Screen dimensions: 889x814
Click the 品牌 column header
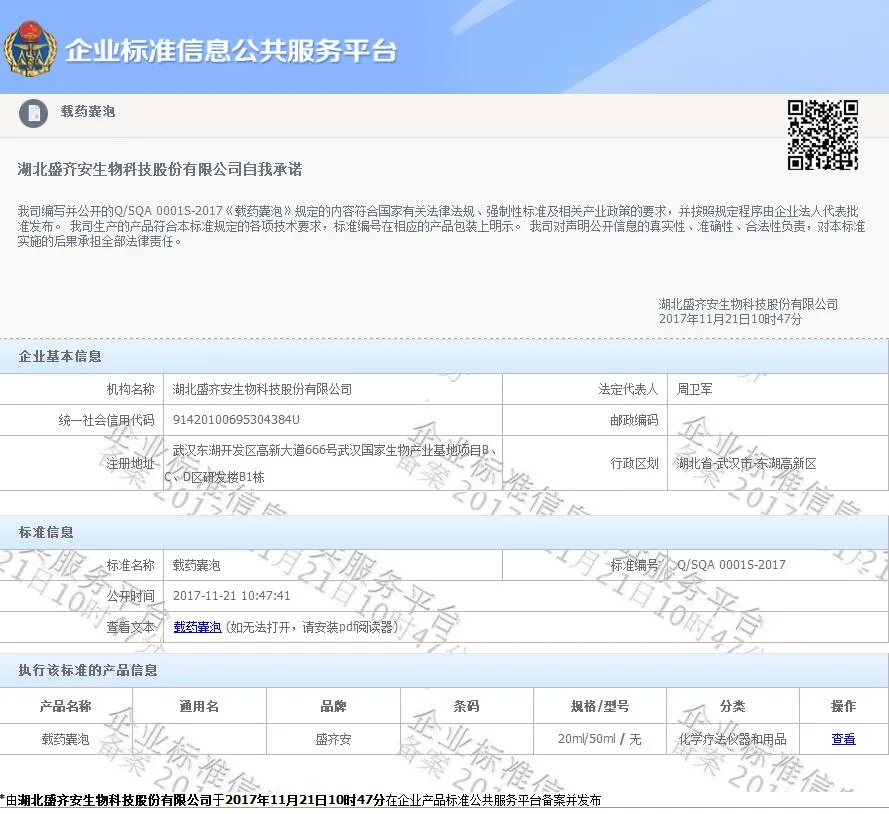[x=333, y=706]
